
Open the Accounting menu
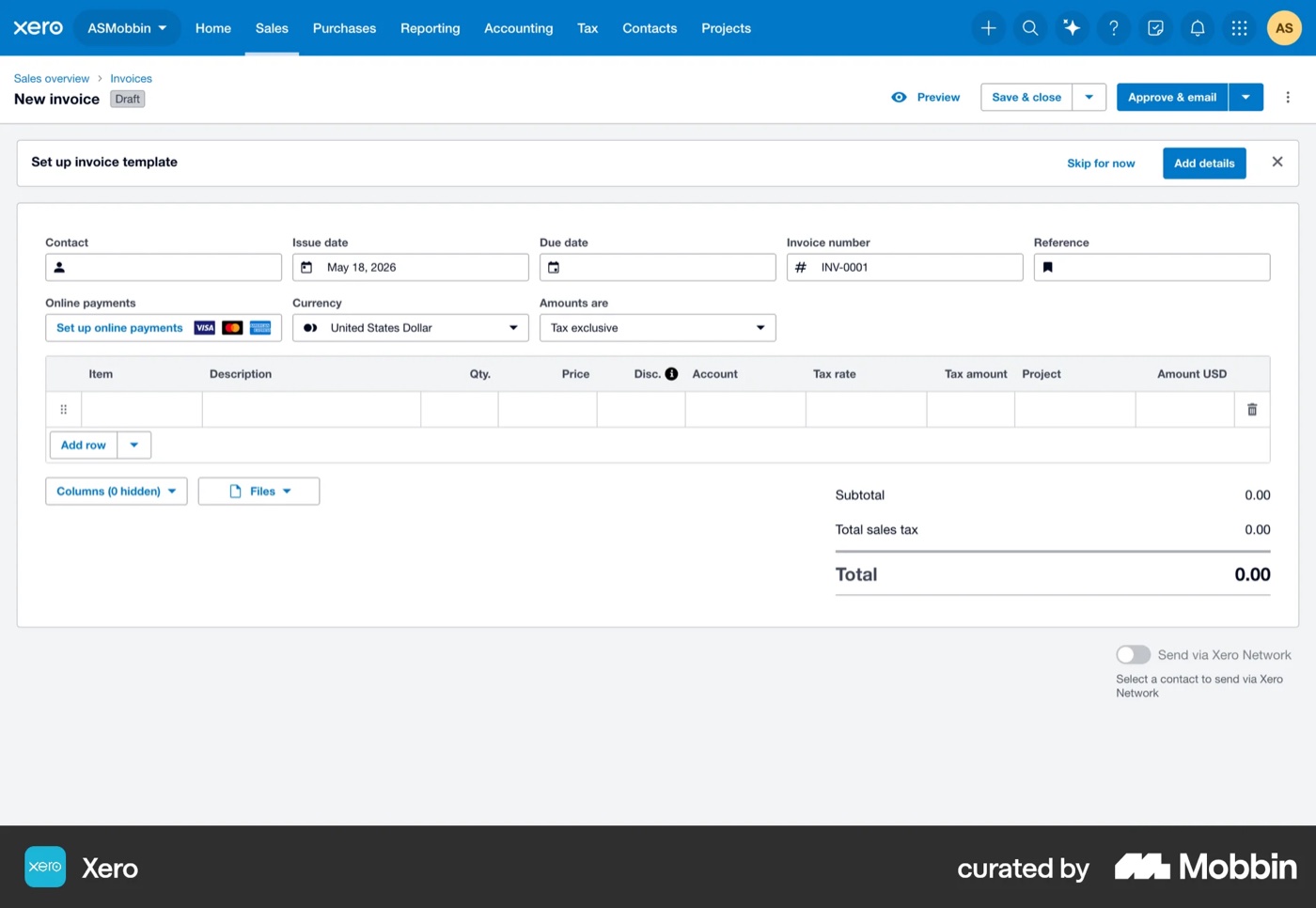pos(518,28)
